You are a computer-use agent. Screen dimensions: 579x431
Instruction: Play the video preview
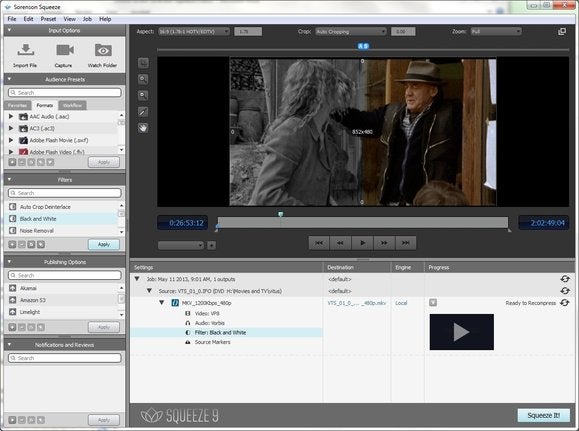362,243
